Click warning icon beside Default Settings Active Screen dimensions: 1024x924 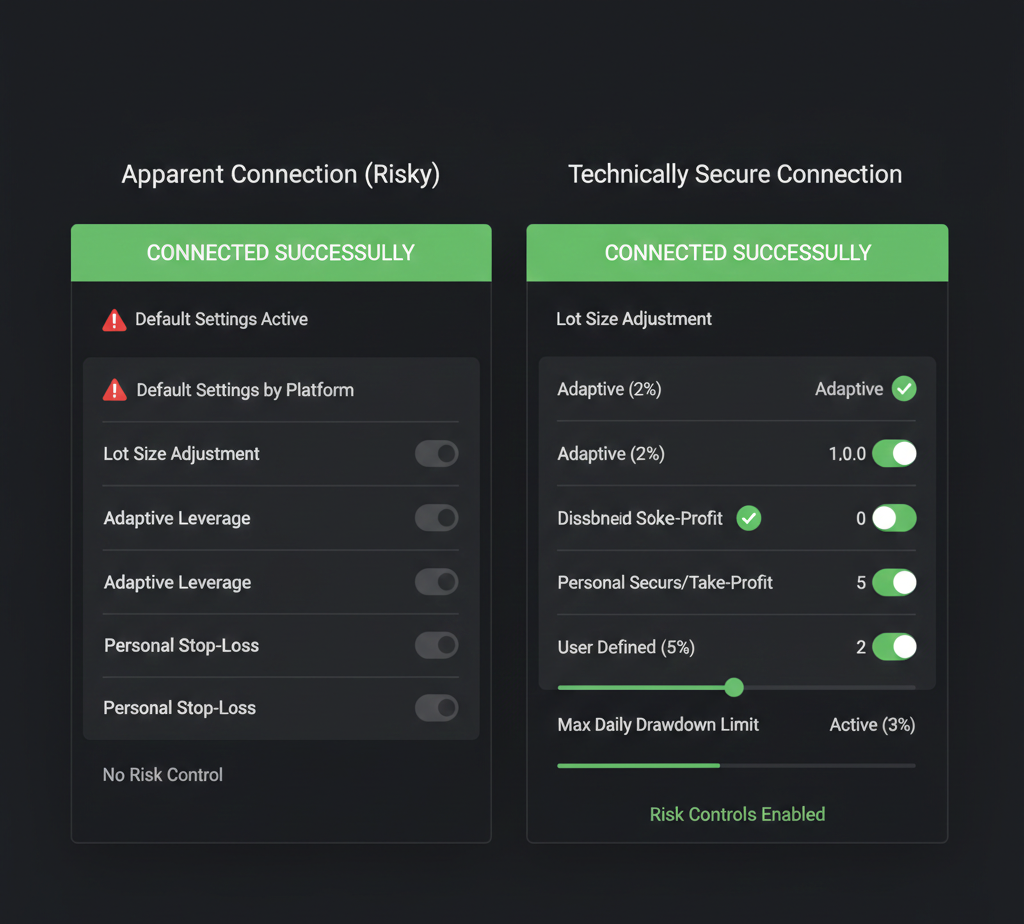[x=115, y=320]
